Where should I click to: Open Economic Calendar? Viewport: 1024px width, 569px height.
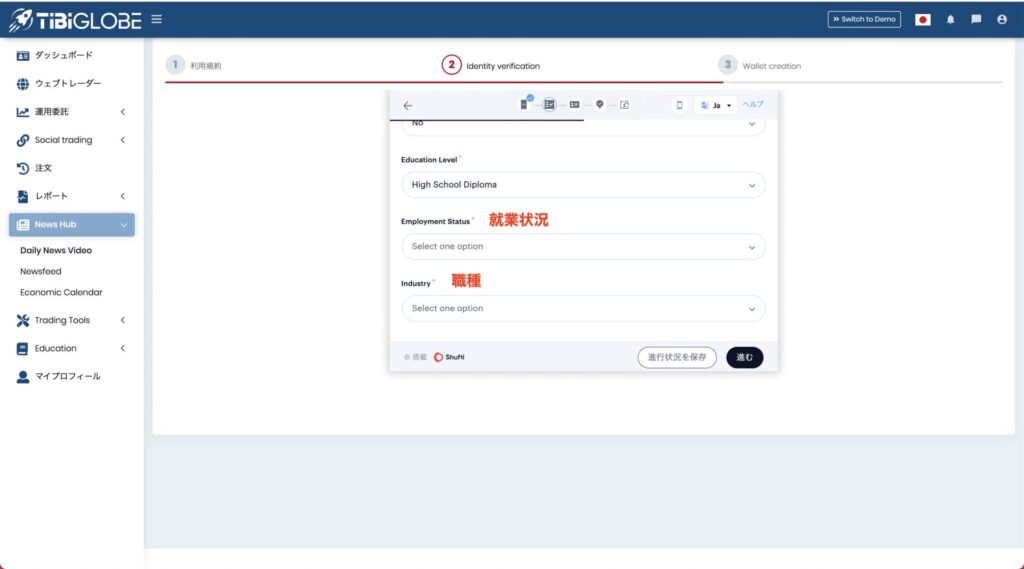pos(61,292)
